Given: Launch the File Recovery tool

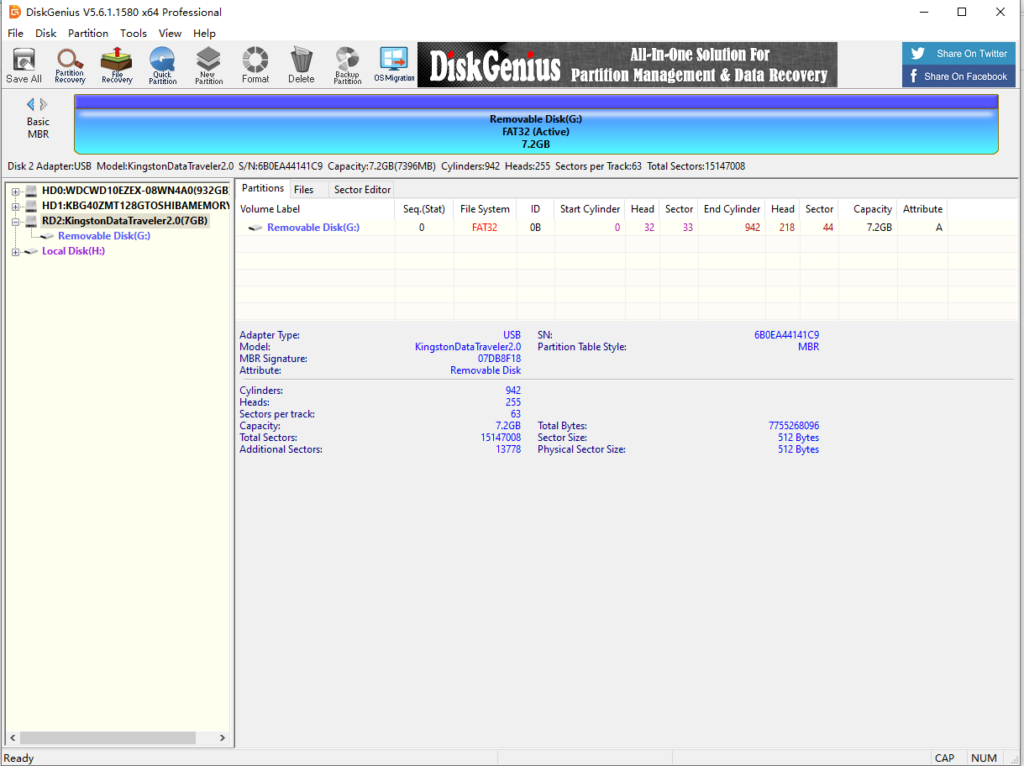Looking at the screenshot, I should pos(116,65).
